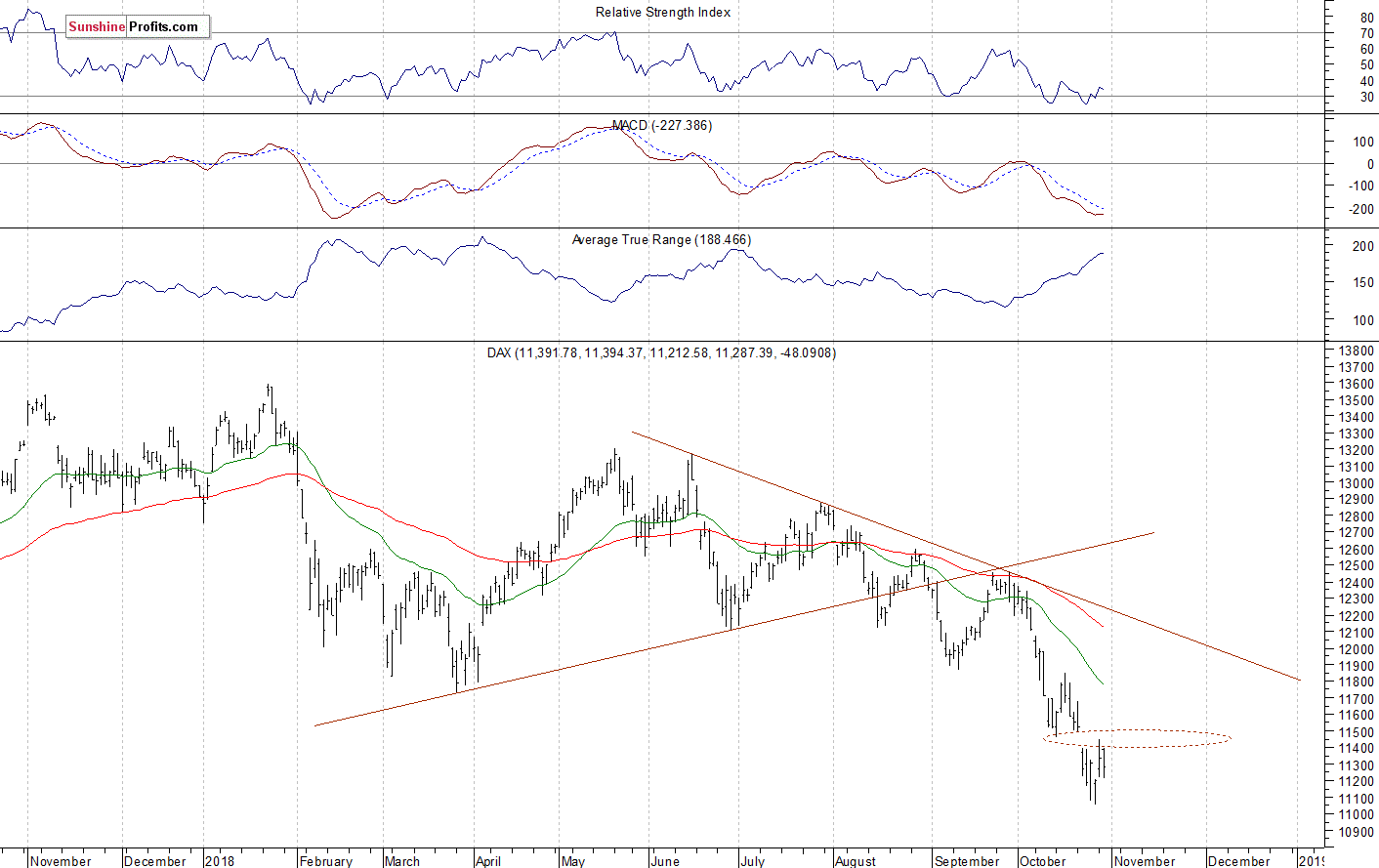Click the December label near the axis end
The height and width of the screenshot is (868, 1379).
click(x=1239, y=861)
